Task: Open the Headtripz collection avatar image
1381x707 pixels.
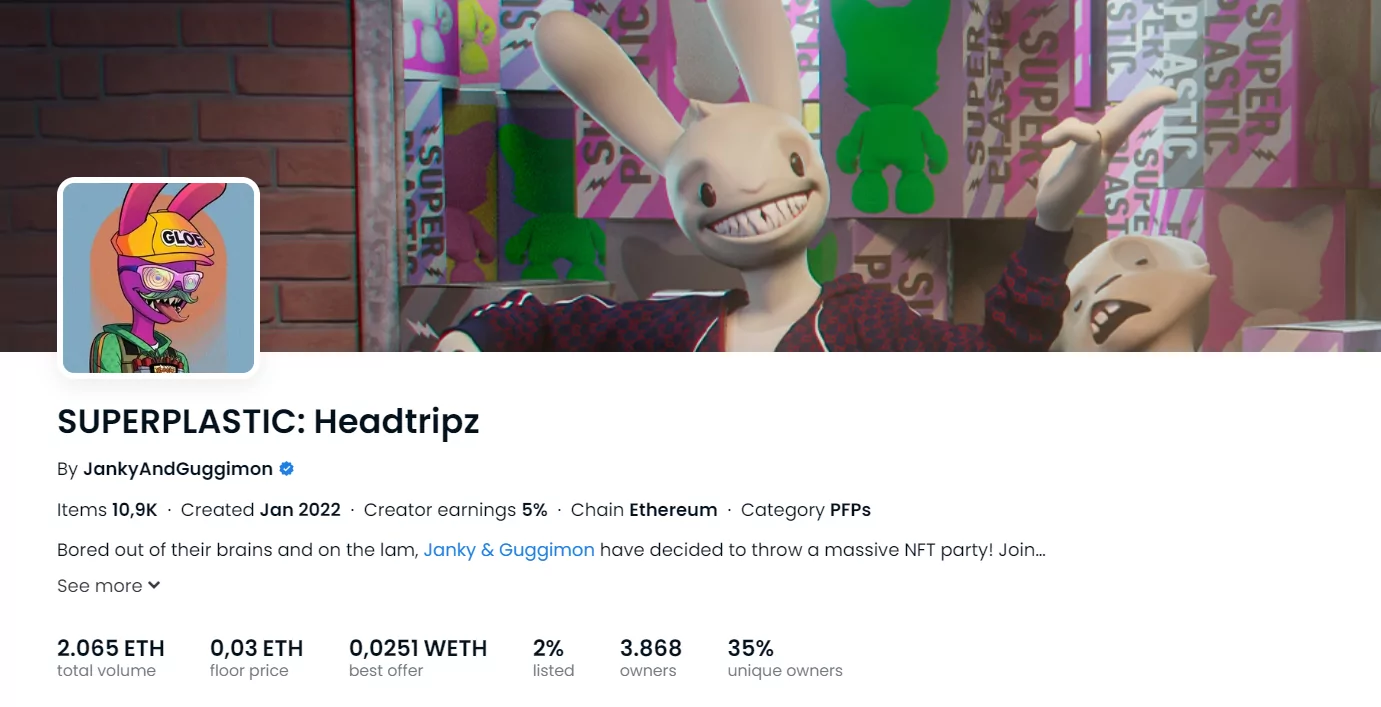Action: coord(159,278)
